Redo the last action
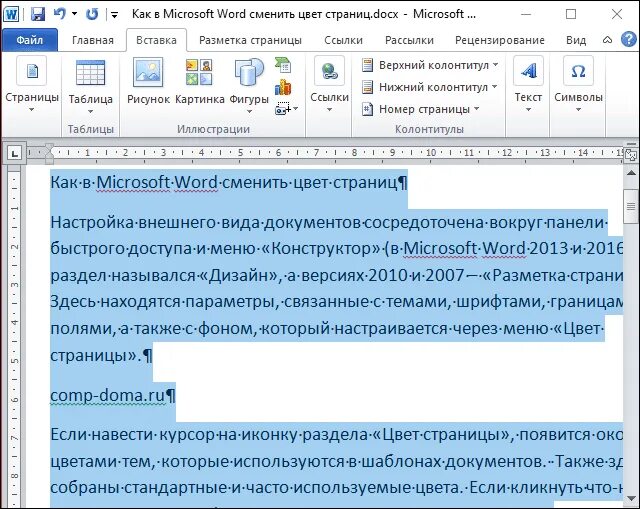 coord(92,14)
